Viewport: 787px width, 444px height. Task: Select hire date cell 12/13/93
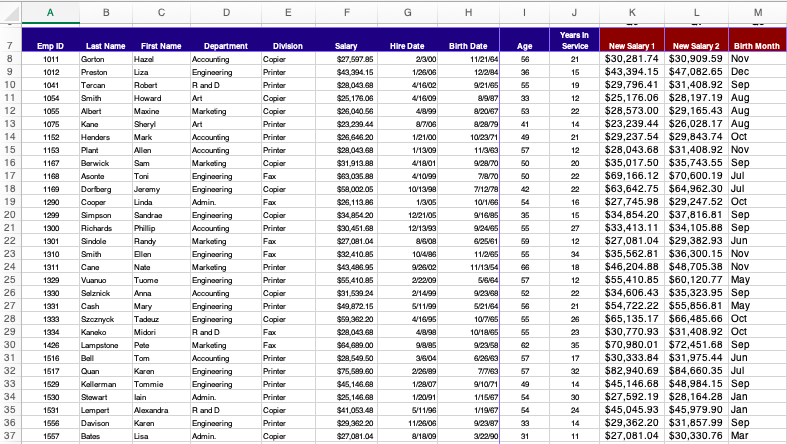click(407, 228)
